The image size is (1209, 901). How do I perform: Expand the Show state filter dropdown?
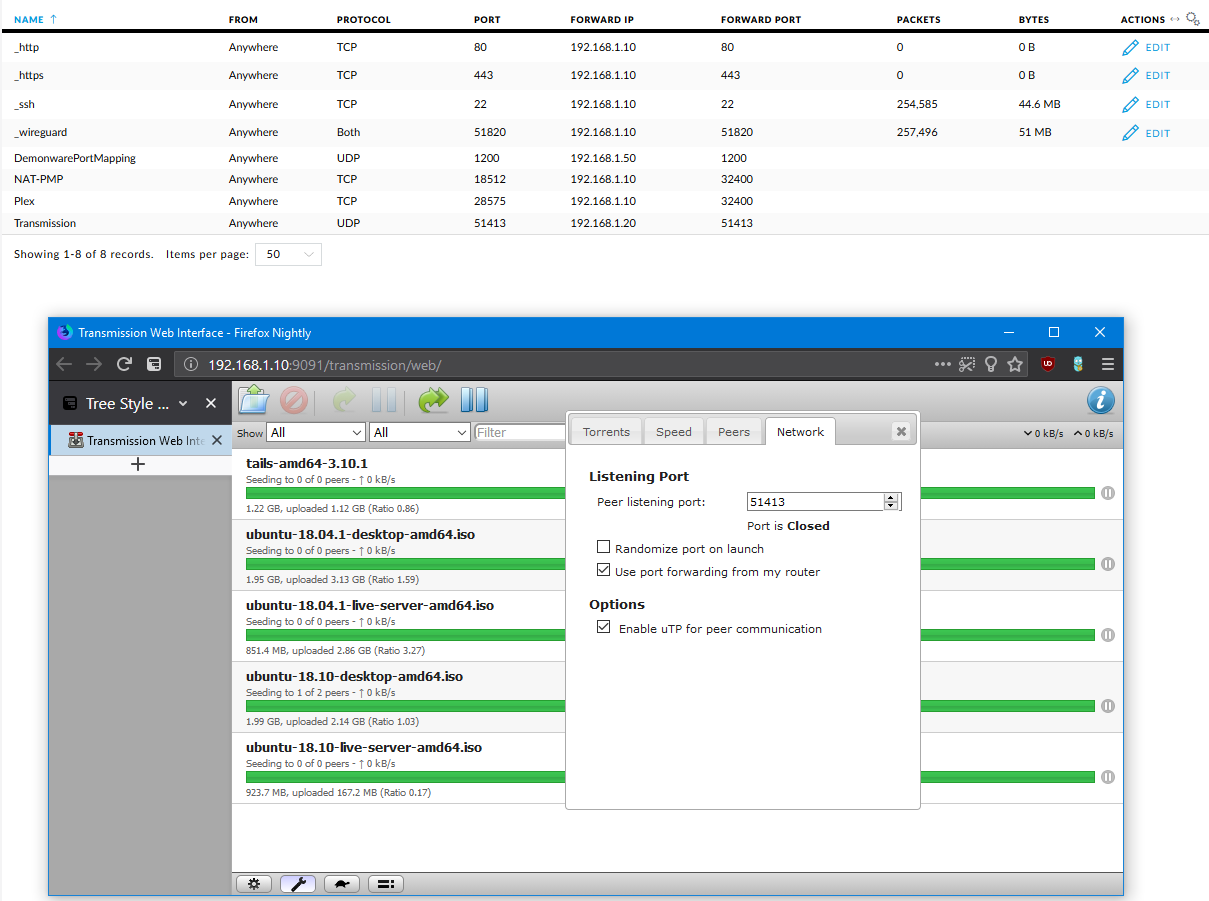pos(316,432)
